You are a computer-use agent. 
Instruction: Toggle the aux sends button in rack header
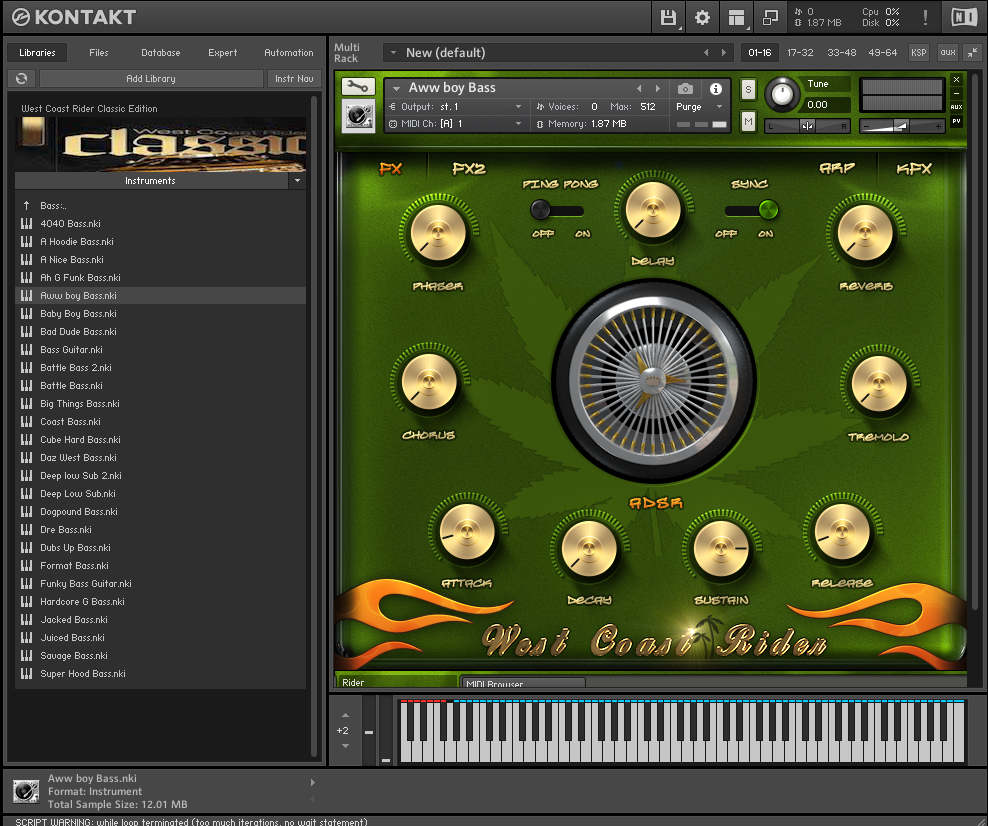pyautogui.click(x=948, y=53)
